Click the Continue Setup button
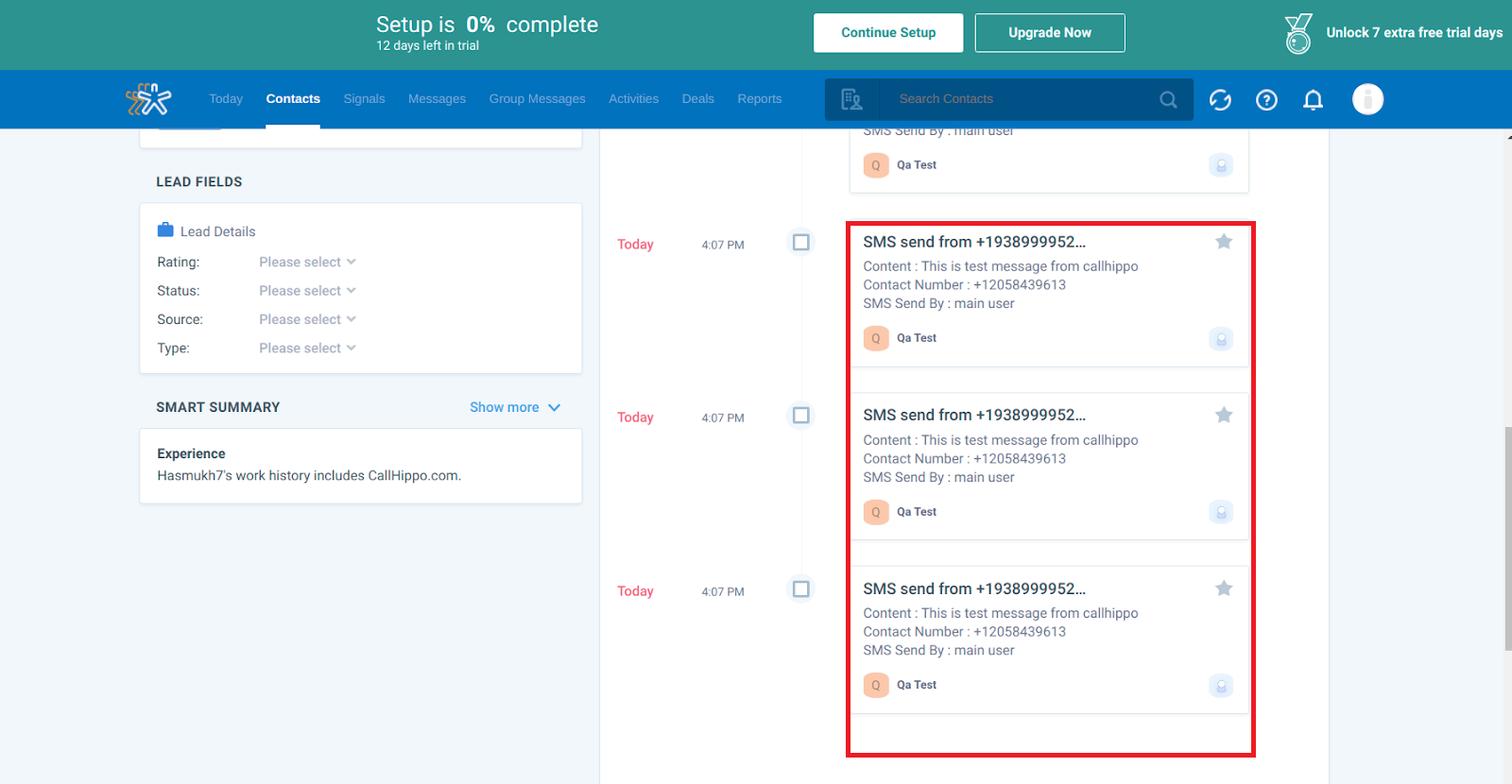This screenshot has width=1512, height=784. (888, 33)
